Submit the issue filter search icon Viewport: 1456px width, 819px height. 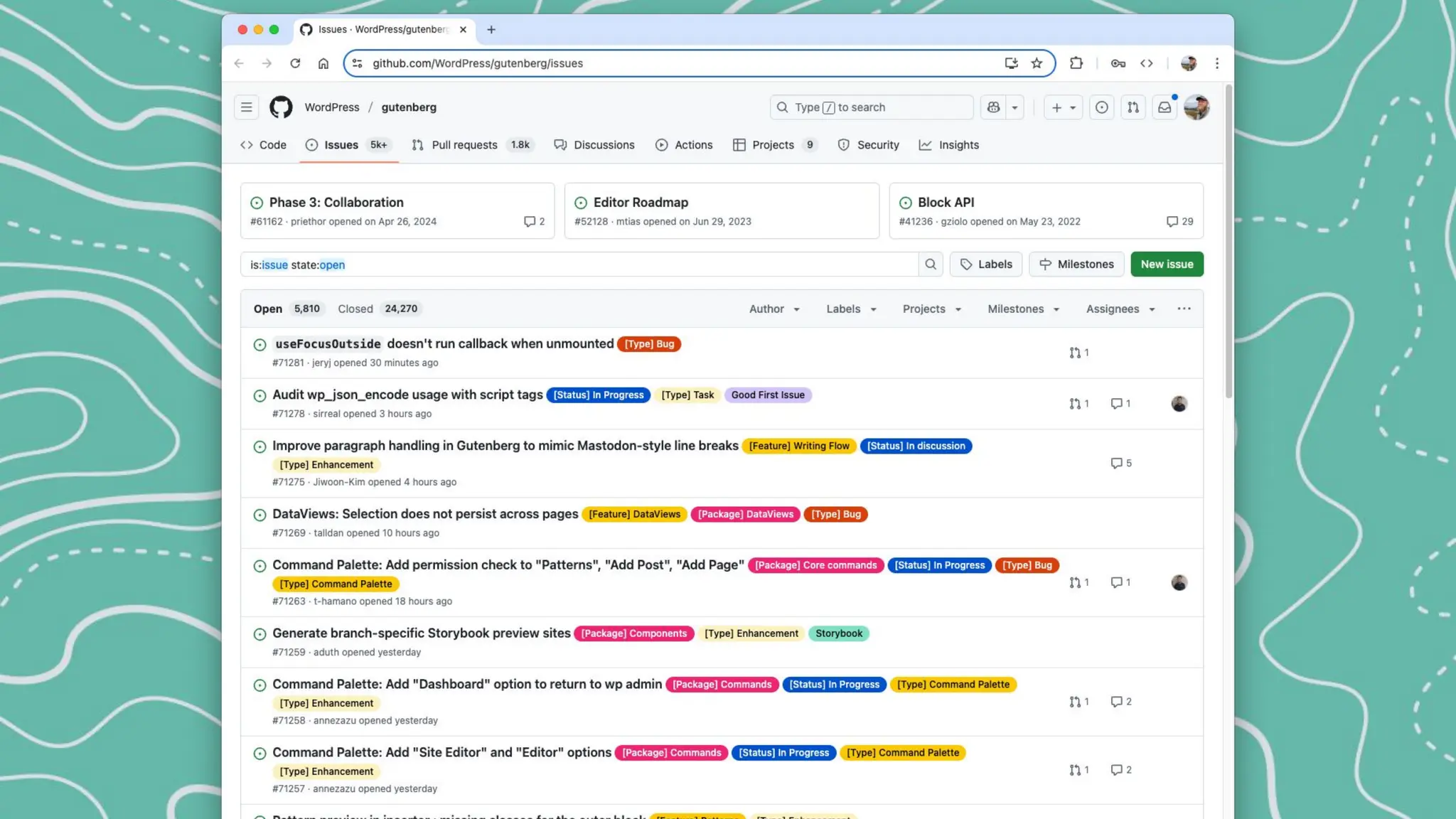click(x=931, y=264)
